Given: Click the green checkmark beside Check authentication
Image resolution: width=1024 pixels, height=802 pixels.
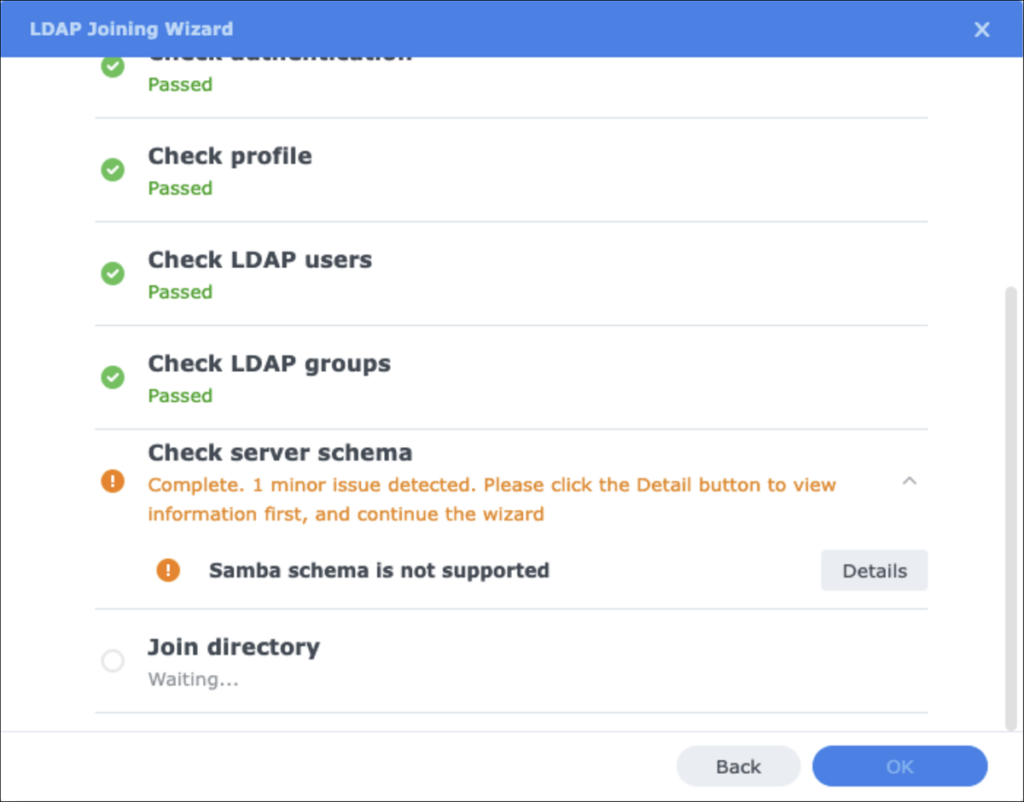Looking at the screenshot, I should 112,66.
